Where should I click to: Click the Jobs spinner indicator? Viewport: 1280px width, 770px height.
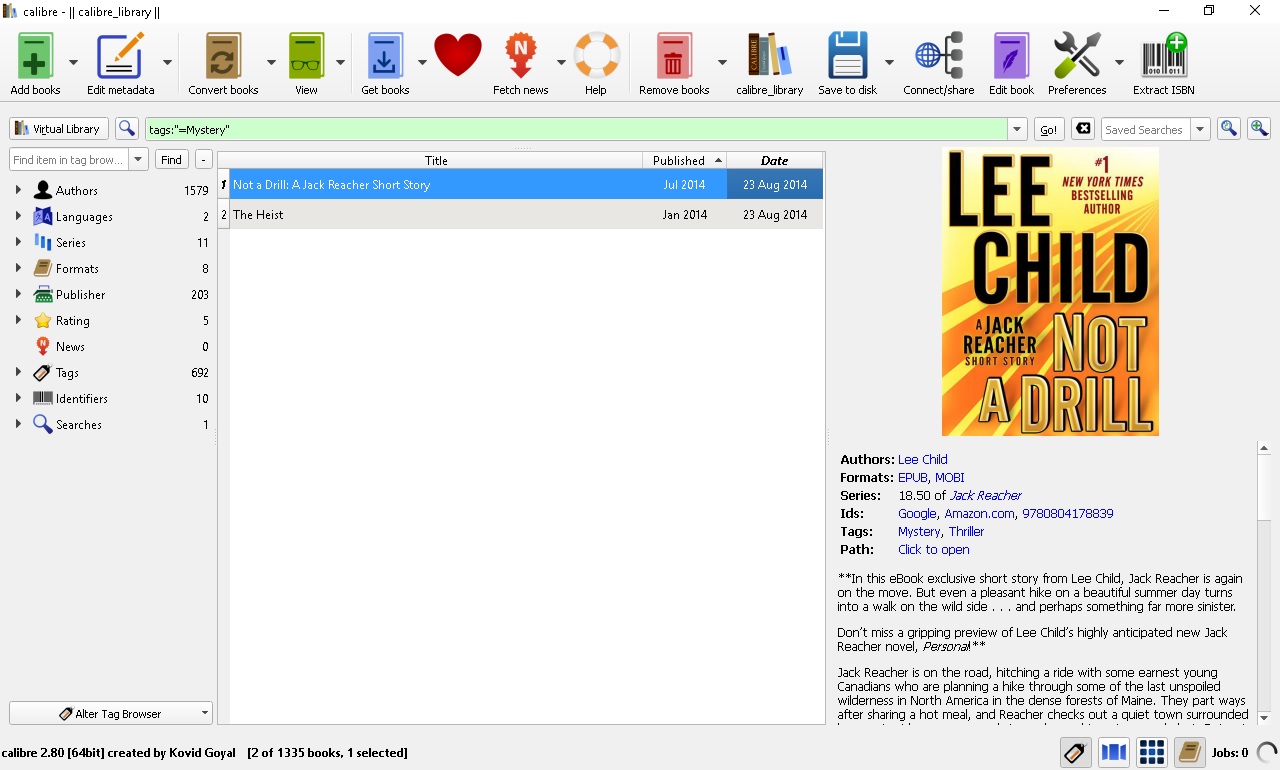click(1266, 753)
